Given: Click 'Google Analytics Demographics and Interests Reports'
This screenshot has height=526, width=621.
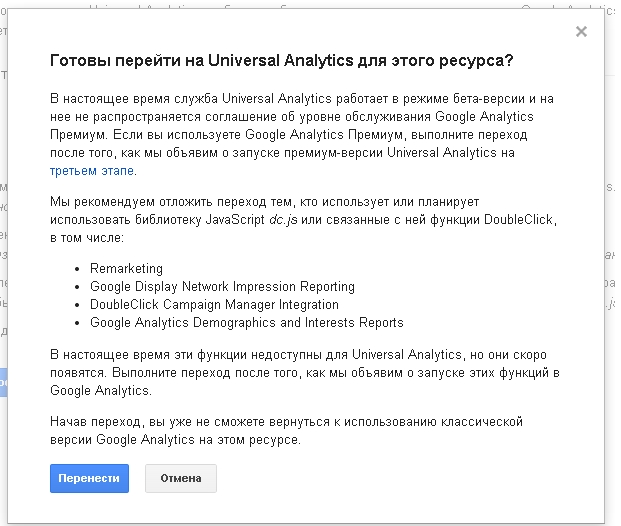Looking at the screenshot, I should pyautogui.click(x=246, y=322).
